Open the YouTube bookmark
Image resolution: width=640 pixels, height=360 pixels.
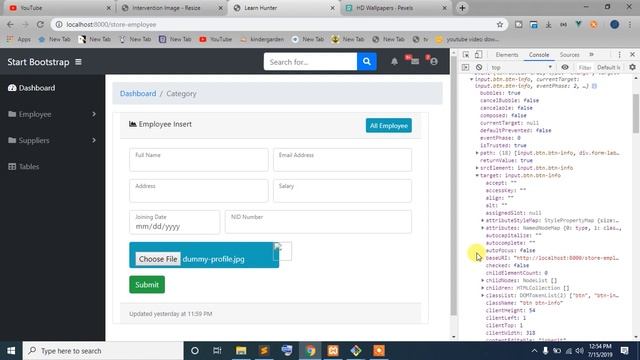(216, 39)
